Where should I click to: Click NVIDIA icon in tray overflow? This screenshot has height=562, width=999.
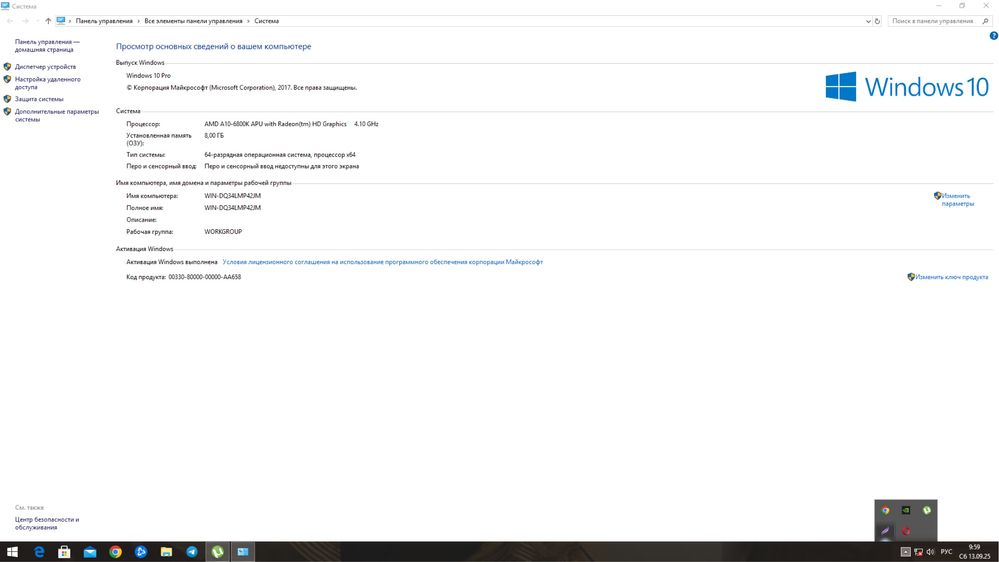click(x=906, y=510)
